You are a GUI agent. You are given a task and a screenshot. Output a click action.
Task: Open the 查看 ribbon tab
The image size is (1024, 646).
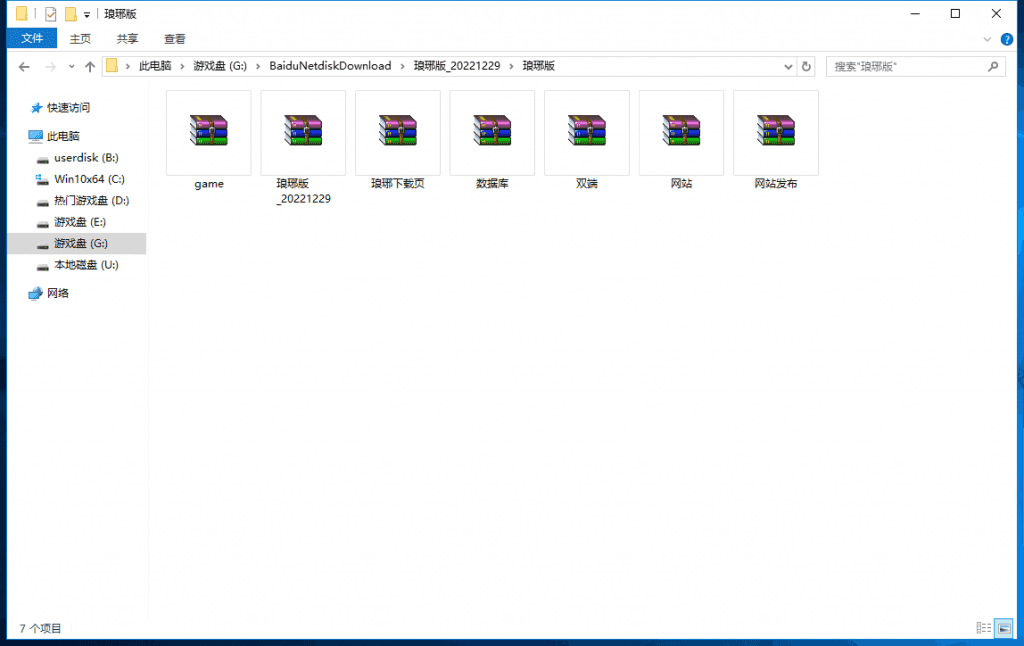pyautogui.click(x=174, y=39)
